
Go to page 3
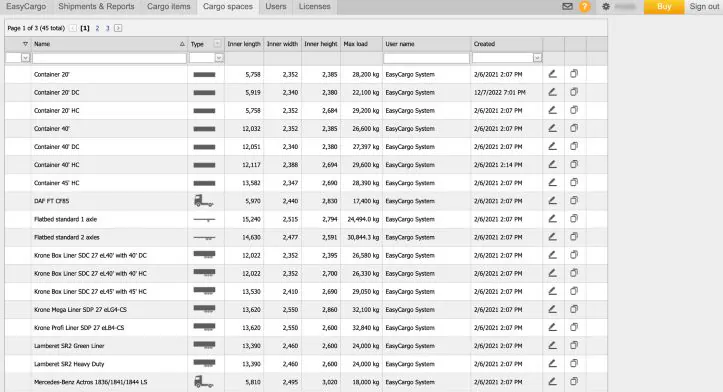pyautogui.click(x=107, y=28)
